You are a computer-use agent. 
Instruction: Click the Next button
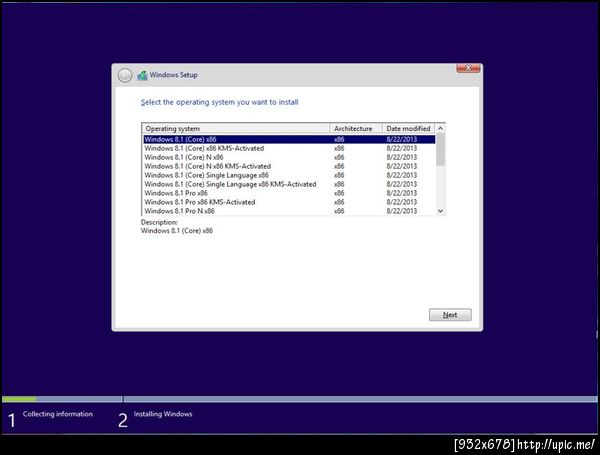450,315
